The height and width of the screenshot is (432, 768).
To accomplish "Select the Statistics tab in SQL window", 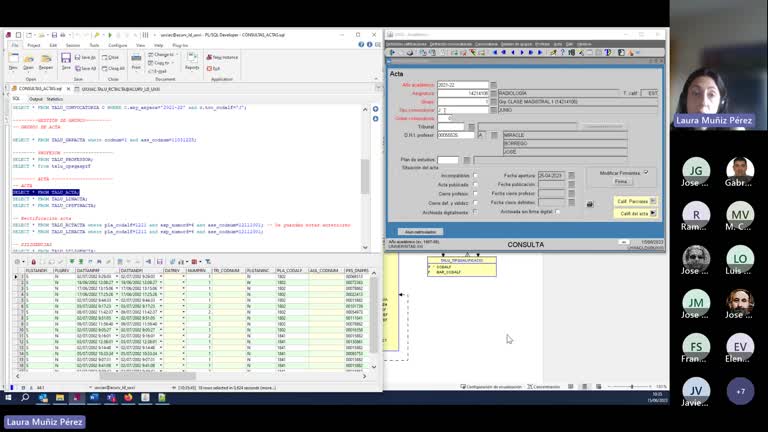I will click(54, 99).
